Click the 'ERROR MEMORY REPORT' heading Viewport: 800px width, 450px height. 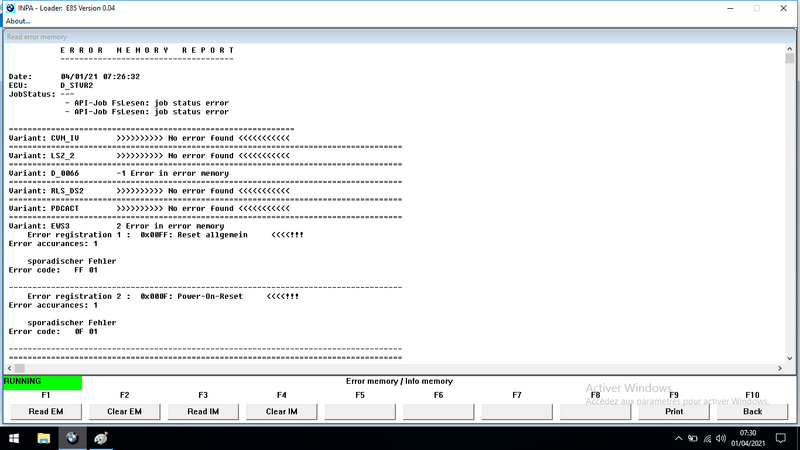coord(147,50)
